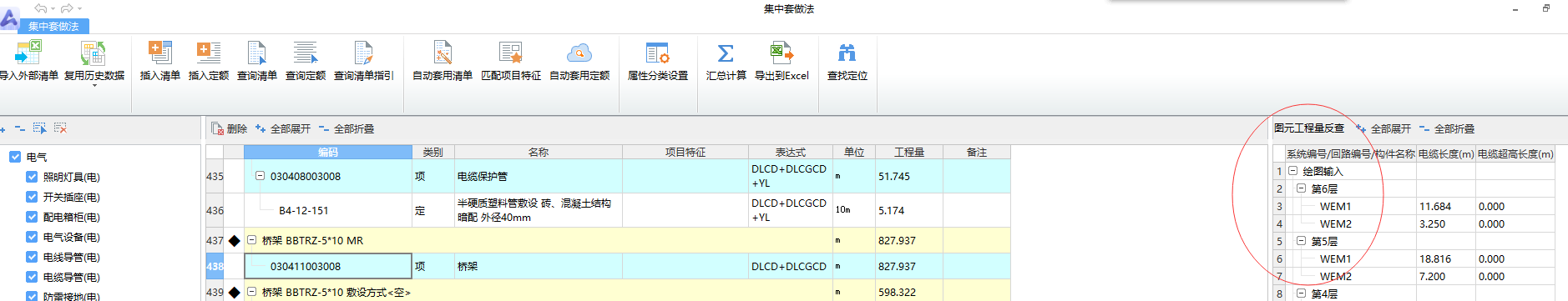
Task: Toggle the 电线导管(电) checkbox
Action: (x=32, y=257)
